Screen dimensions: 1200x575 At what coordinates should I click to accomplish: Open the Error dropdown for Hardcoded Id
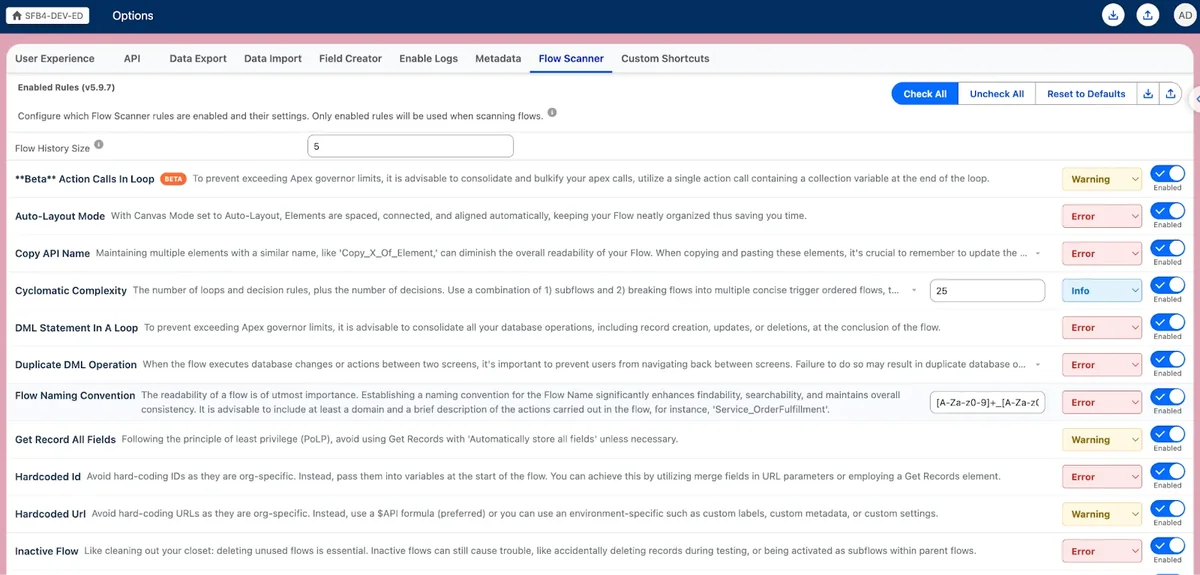[1101, 476]
